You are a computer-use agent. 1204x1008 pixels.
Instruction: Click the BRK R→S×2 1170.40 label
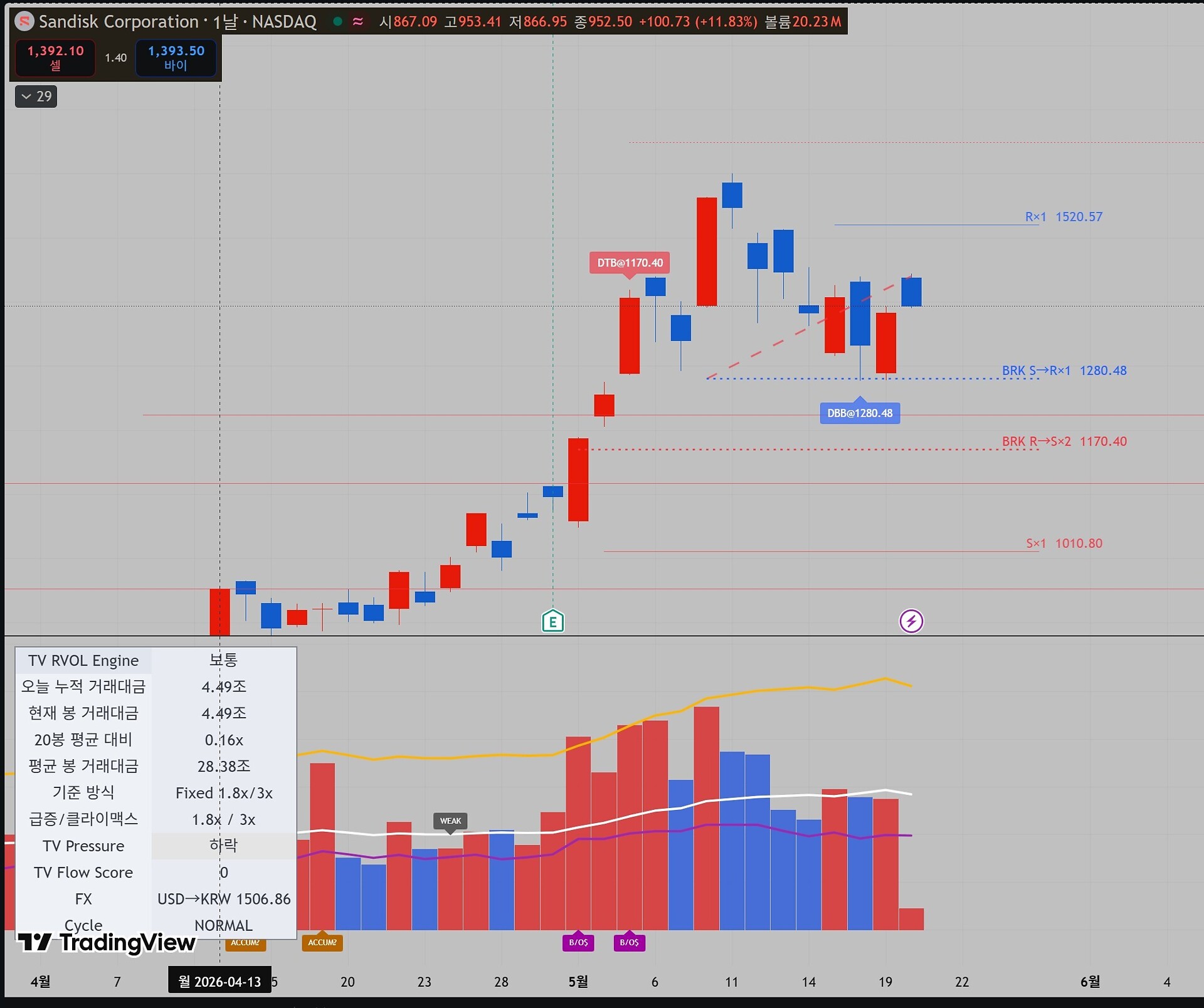[1064, 441]
